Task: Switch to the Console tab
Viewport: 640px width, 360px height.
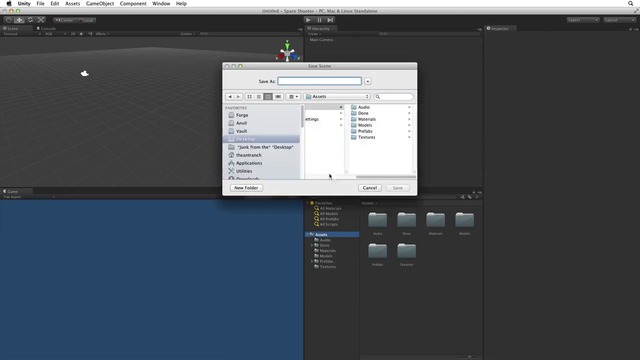Action: pyautogui.click(x=46, y=29)
